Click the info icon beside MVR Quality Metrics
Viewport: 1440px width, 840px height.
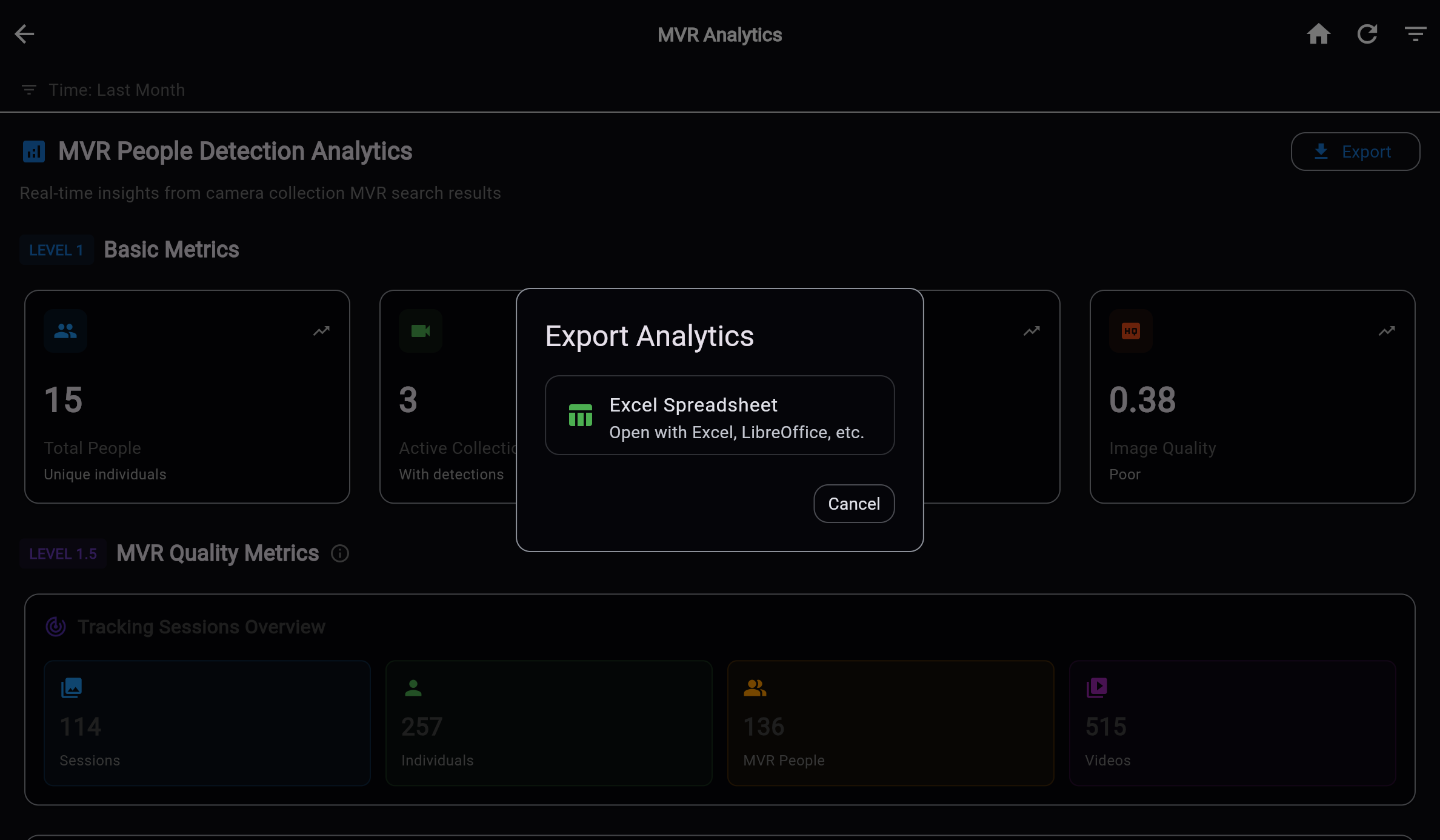[339, 553]
